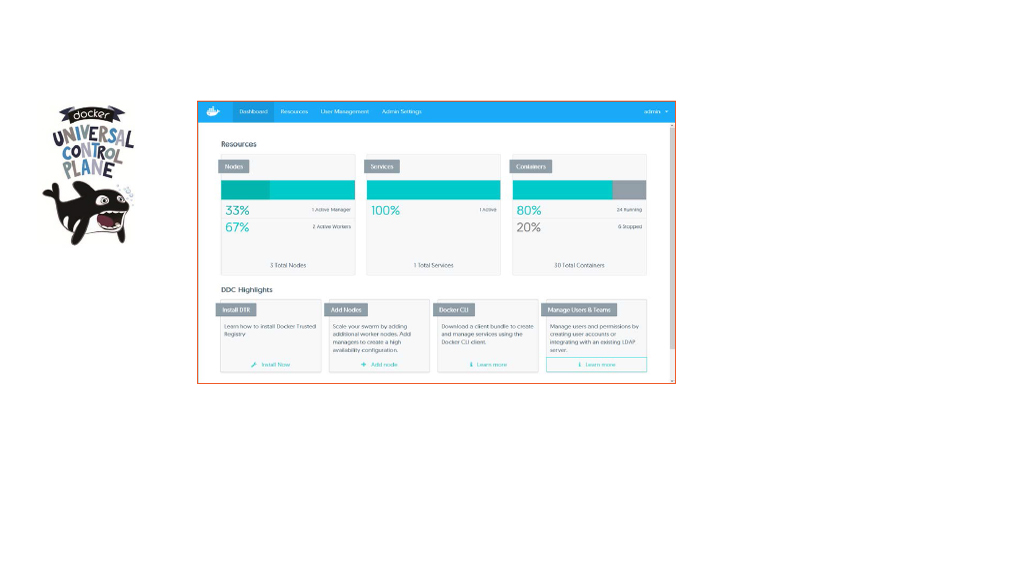Click the Services resource label
Screen dimensions: 1024x576
click(x=381, y=167)
